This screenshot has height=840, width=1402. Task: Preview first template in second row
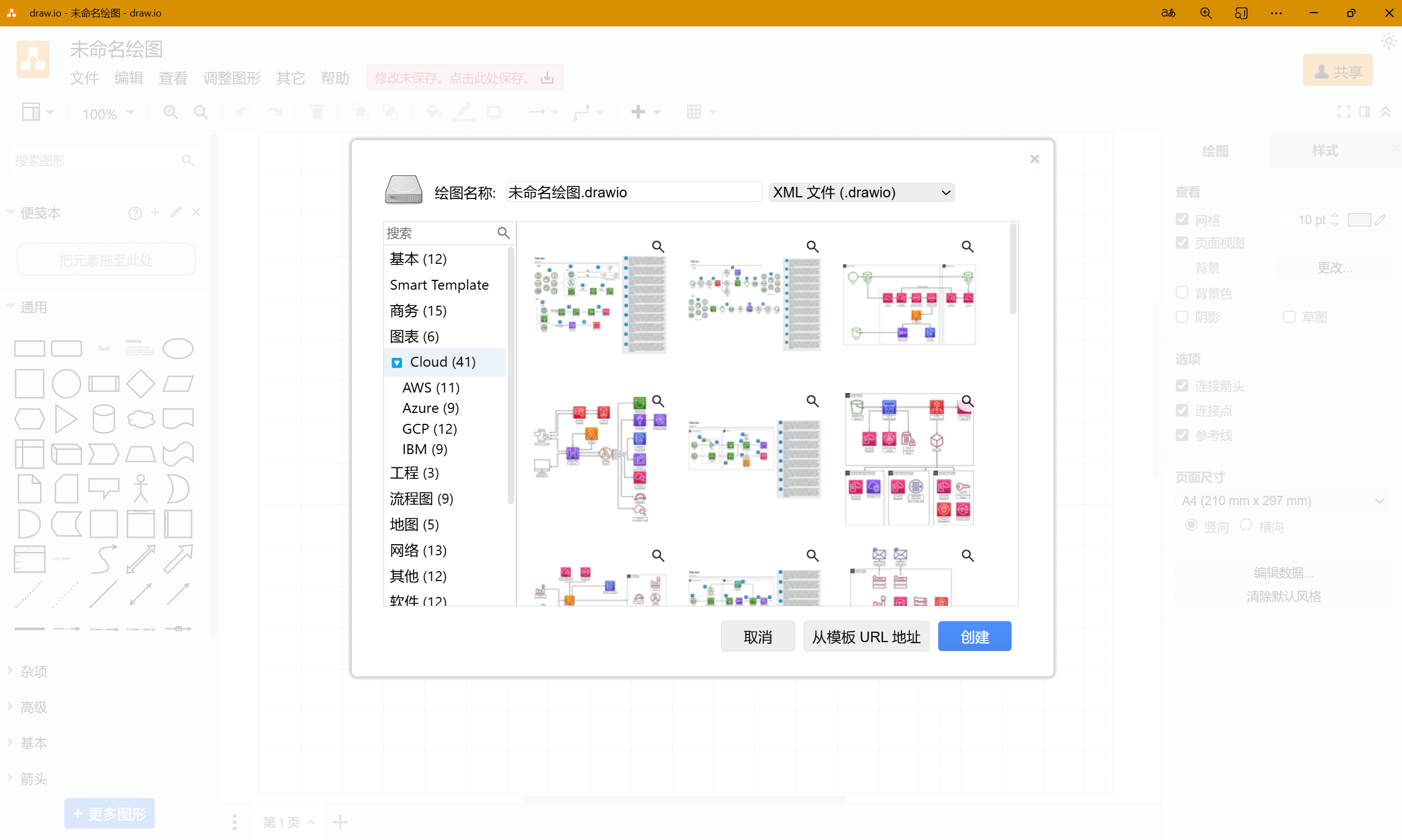[657, 401]
